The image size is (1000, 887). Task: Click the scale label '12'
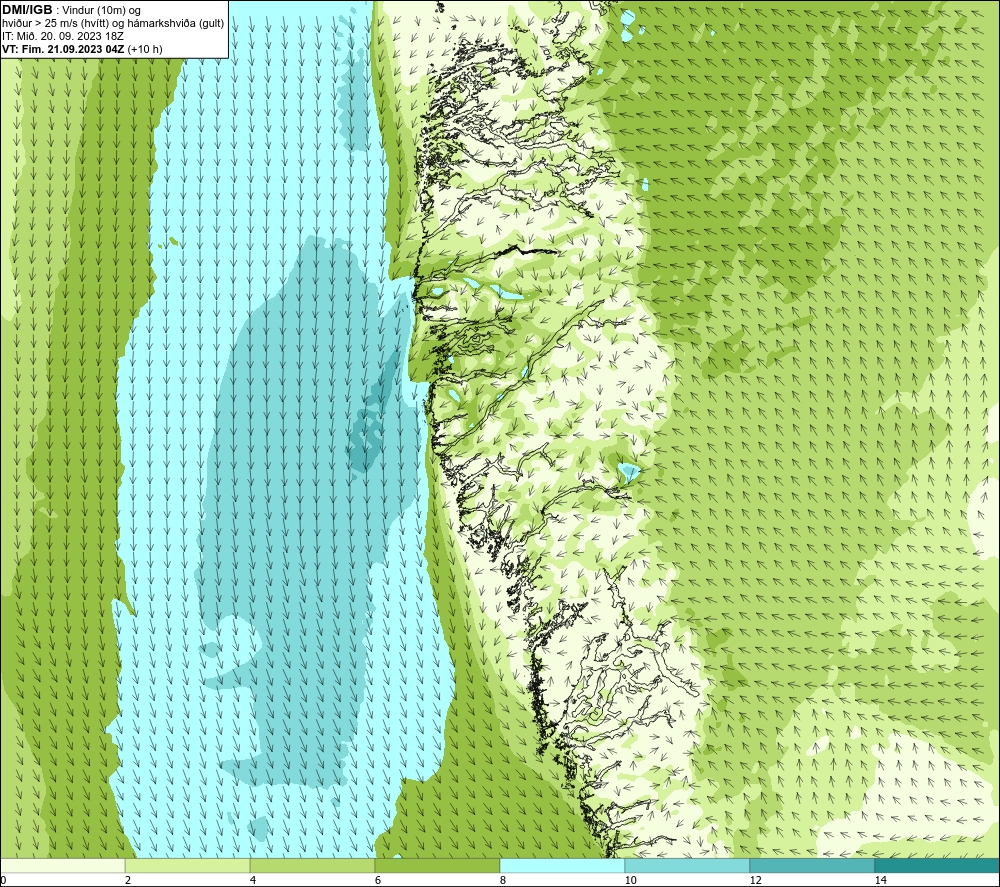click(755, 881)
